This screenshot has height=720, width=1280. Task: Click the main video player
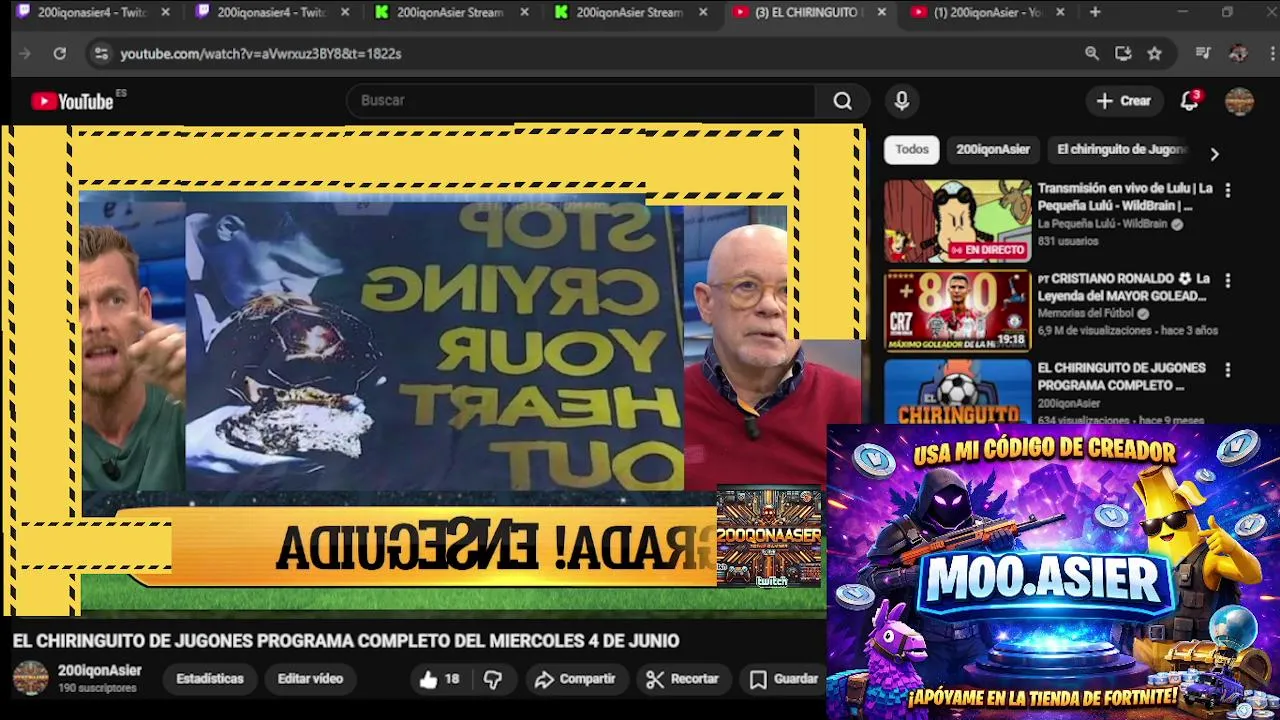click(x=432, y=370)
